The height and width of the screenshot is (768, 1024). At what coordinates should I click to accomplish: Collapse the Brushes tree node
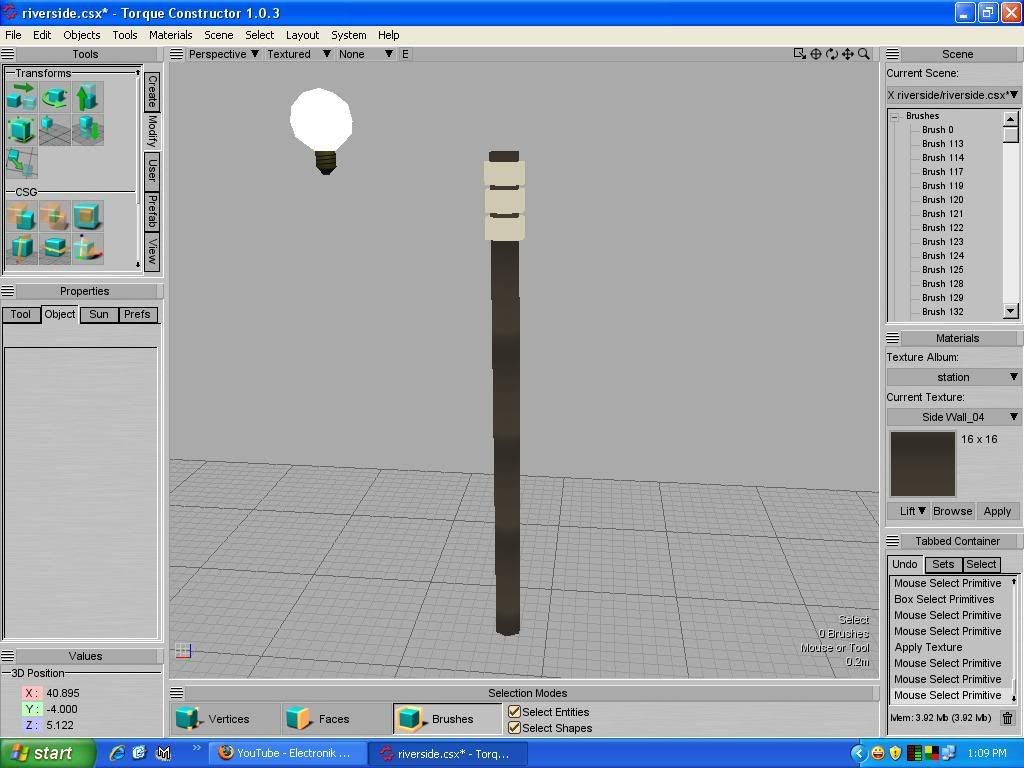(x=895, y=116)
